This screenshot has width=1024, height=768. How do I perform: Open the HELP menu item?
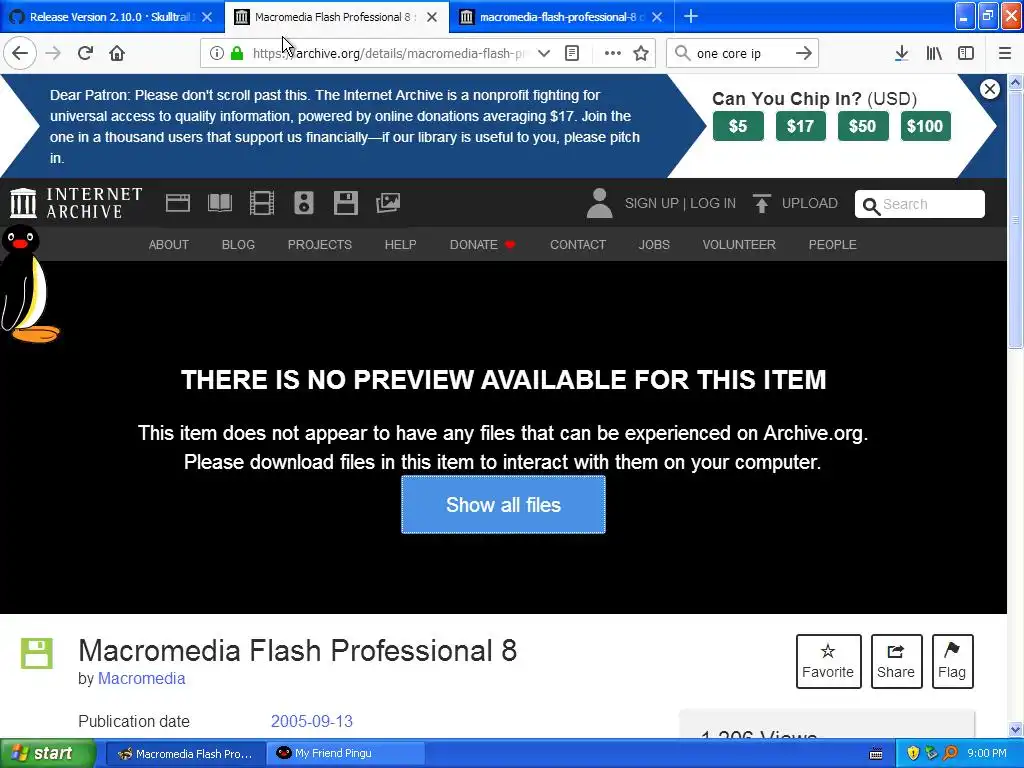pyautogui.click(x=400, y=244)
